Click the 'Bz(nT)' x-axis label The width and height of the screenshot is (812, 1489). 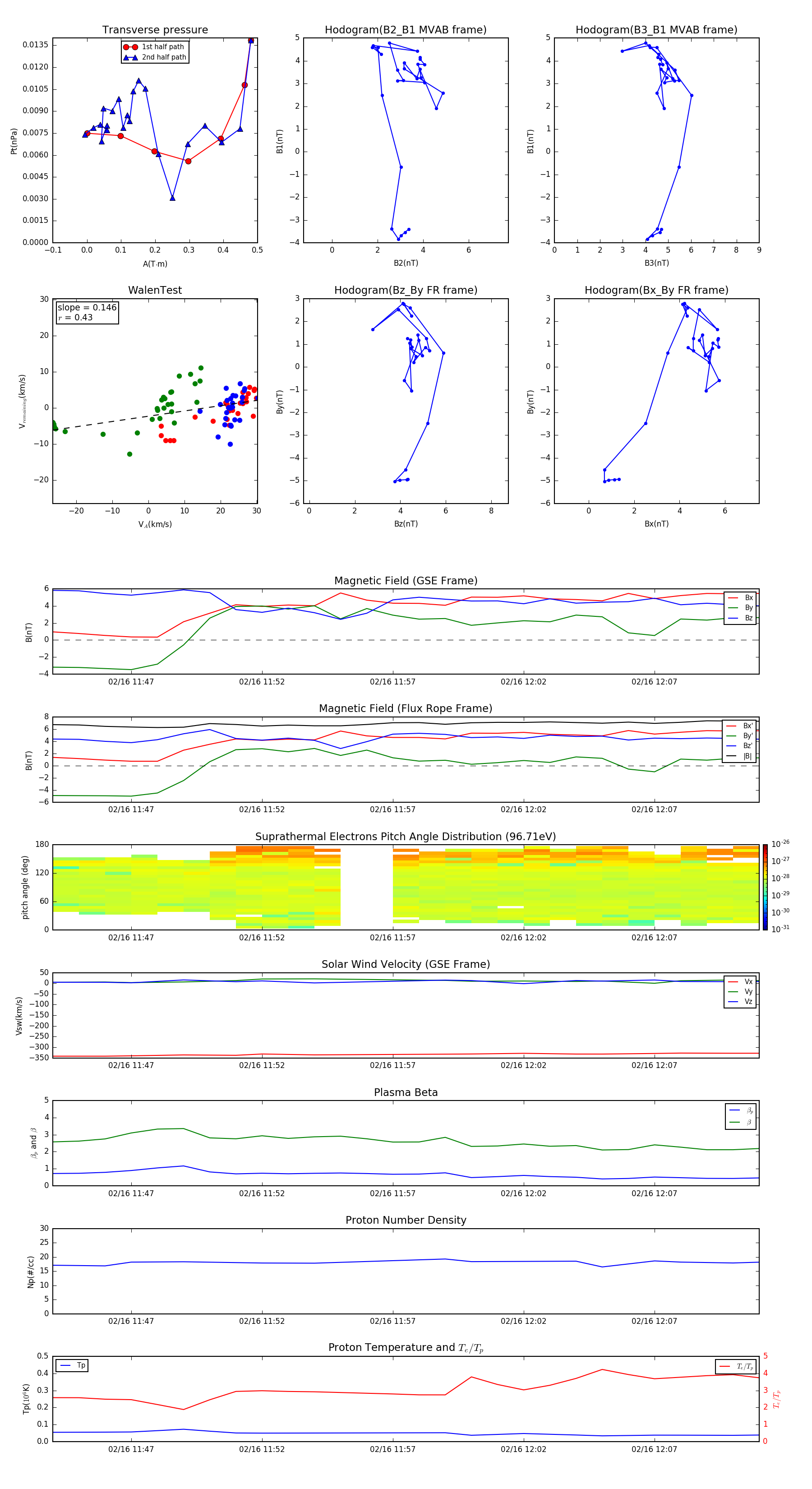point(406,524)
